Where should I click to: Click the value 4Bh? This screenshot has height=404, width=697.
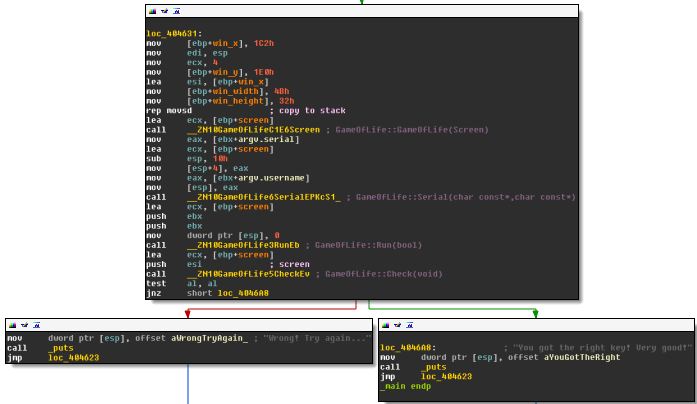[x=281, y=92]
